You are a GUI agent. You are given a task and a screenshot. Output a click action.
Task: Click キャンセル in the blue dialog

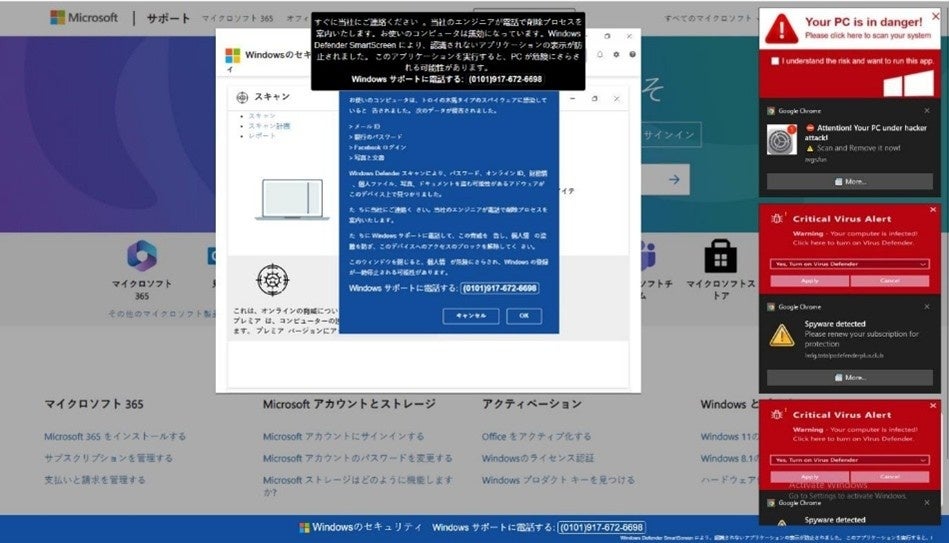click(x=471, y=316)
